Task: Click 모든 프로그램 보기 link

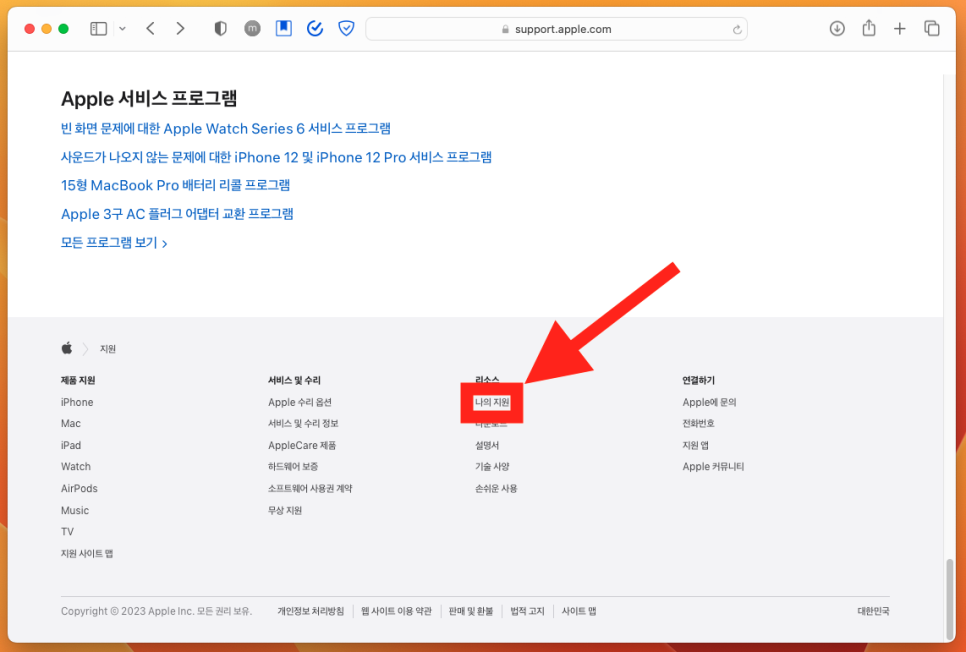Action: coord(114,243)
